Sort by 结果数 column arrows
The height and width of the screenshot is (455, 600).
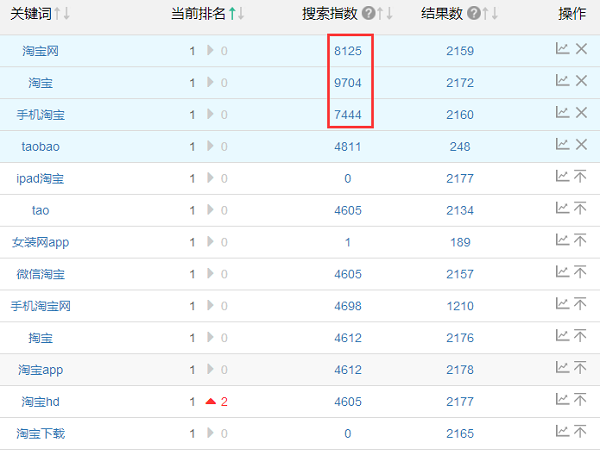click(x=490, y=14)
